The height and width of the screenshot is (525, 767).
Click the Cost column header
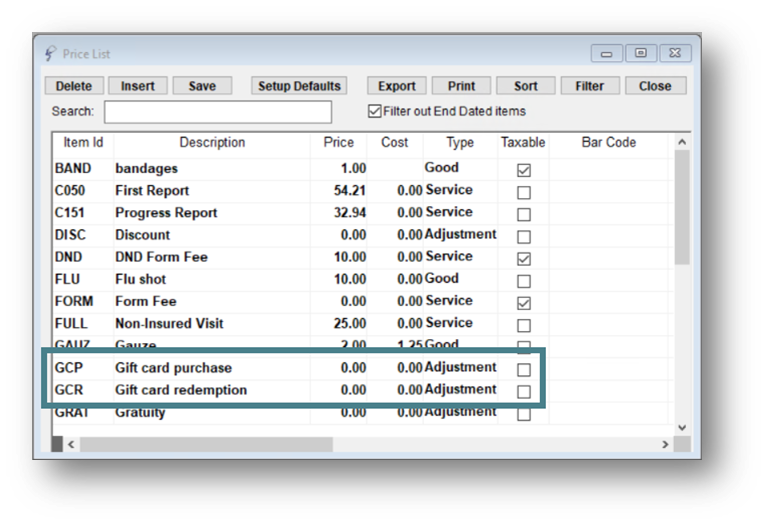tap(395, 142)
